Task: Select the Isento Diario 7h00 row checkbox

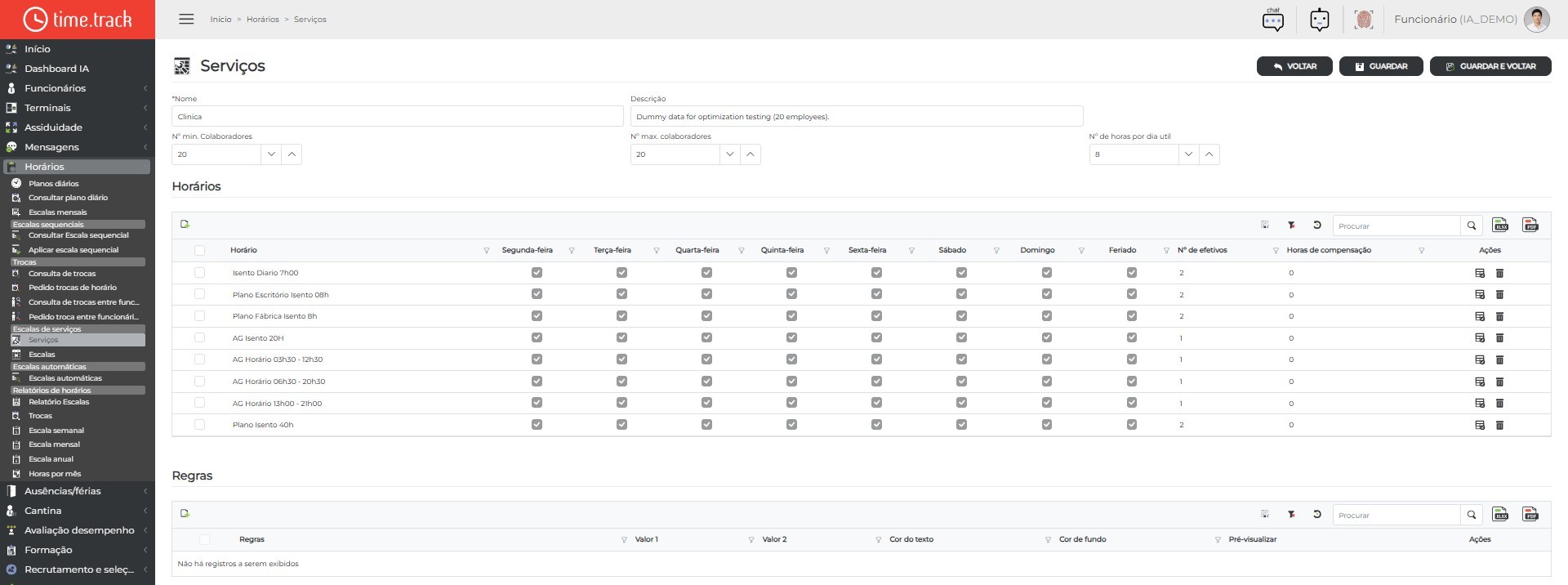Action: point(199,272)
